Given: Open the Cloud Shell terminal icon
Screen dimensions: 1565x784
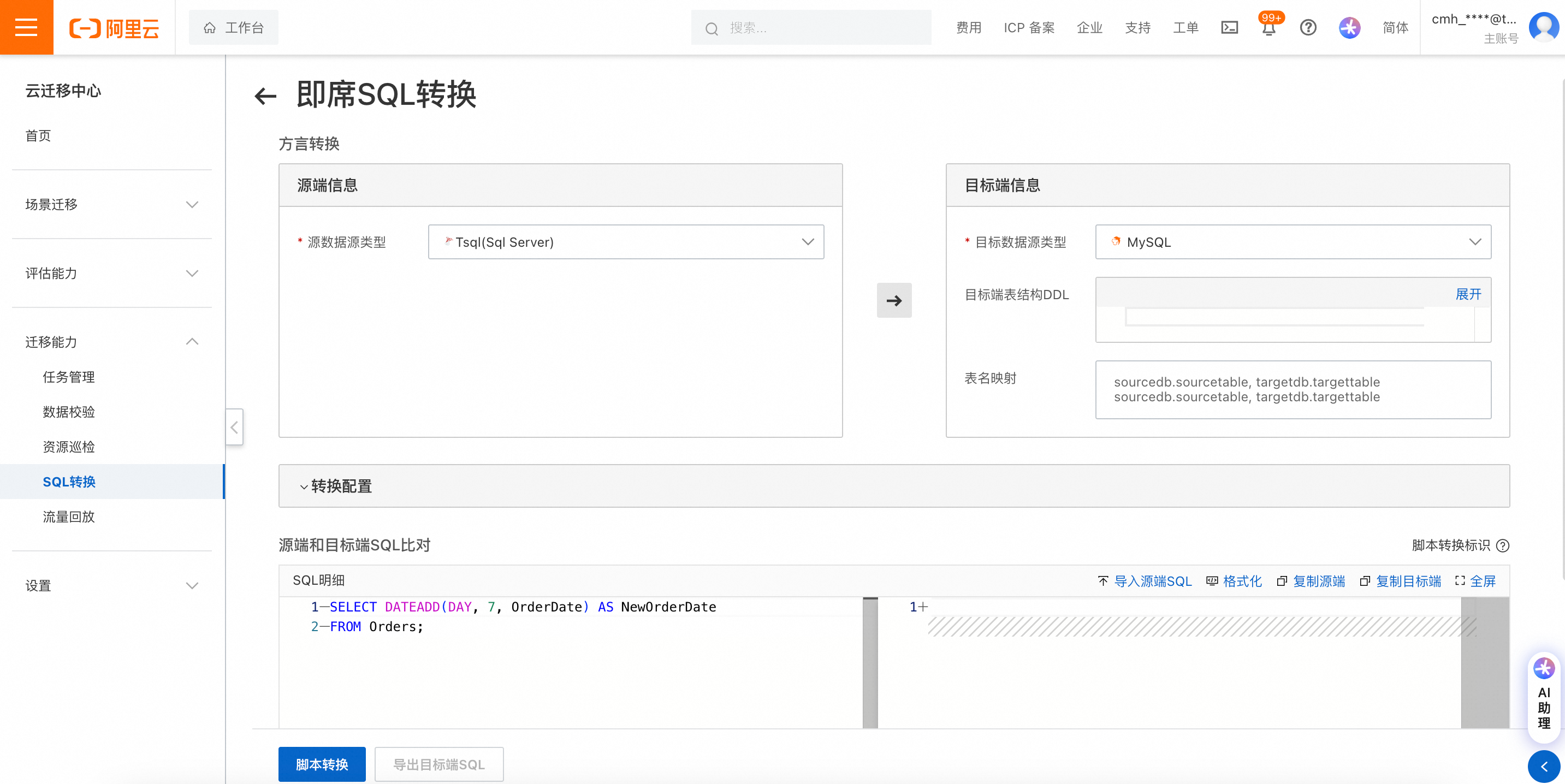Looking at the screenshot, I should tap(1229, 27).
